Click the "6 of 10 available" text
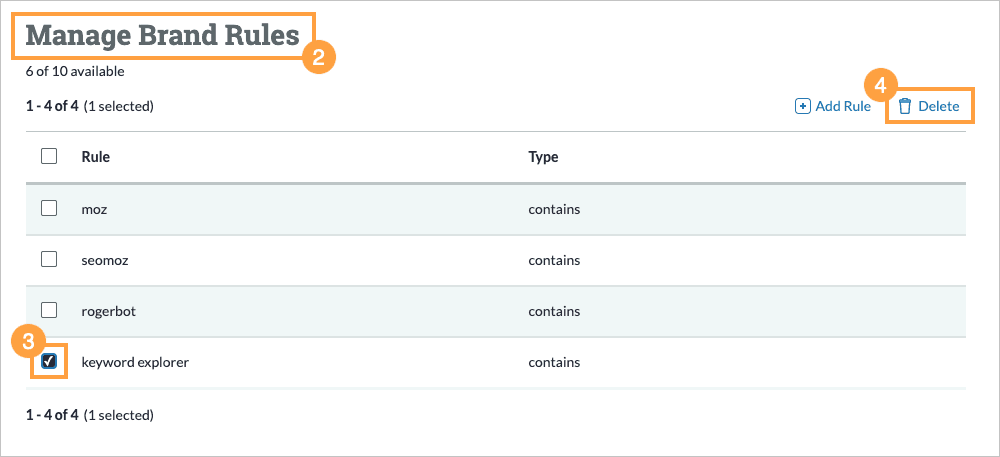This screenshot has height=457, width=1000. click(75, 71)
